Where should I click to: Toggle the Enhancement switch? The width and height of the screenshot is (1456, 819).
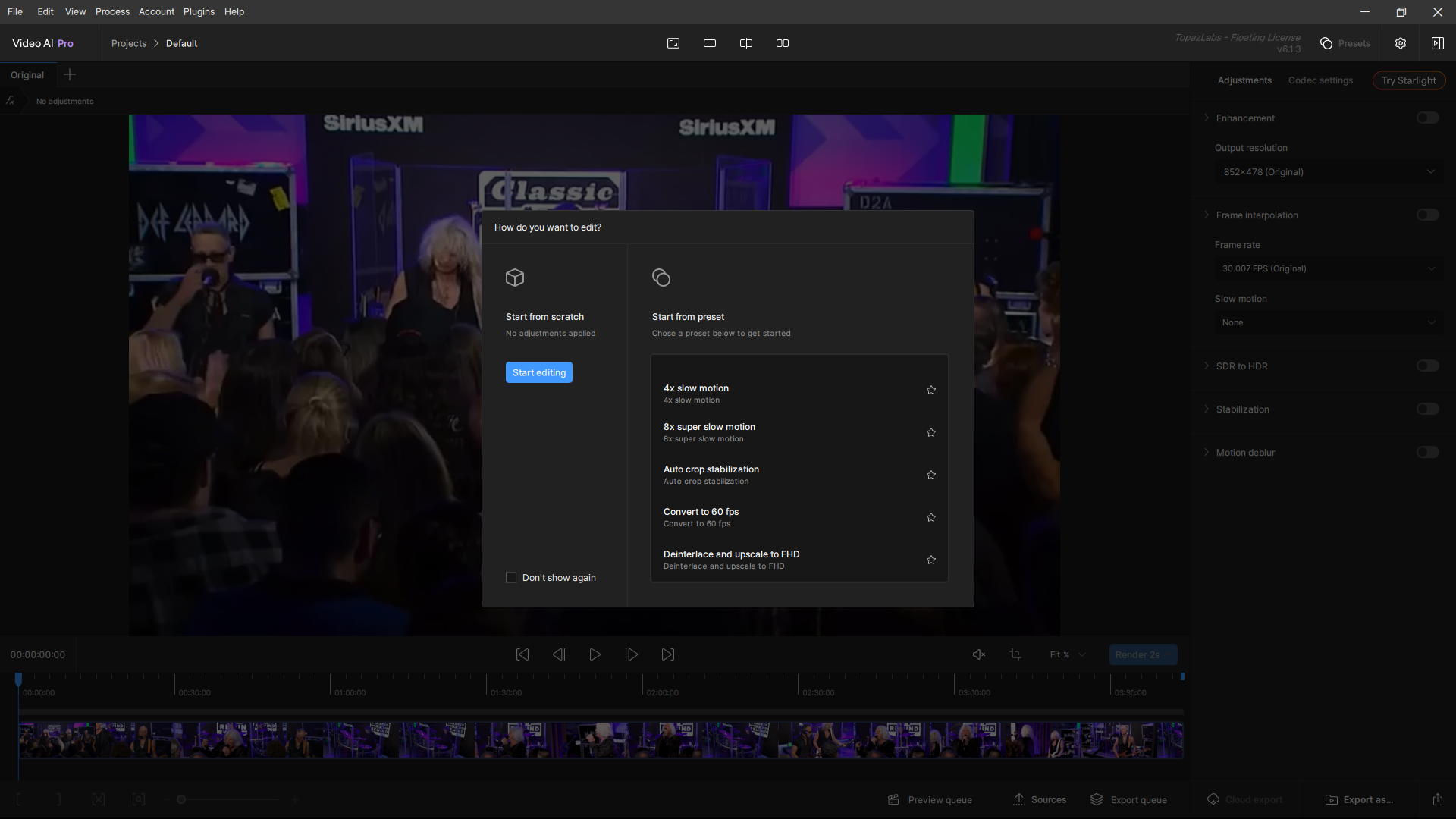[1427, 118]
